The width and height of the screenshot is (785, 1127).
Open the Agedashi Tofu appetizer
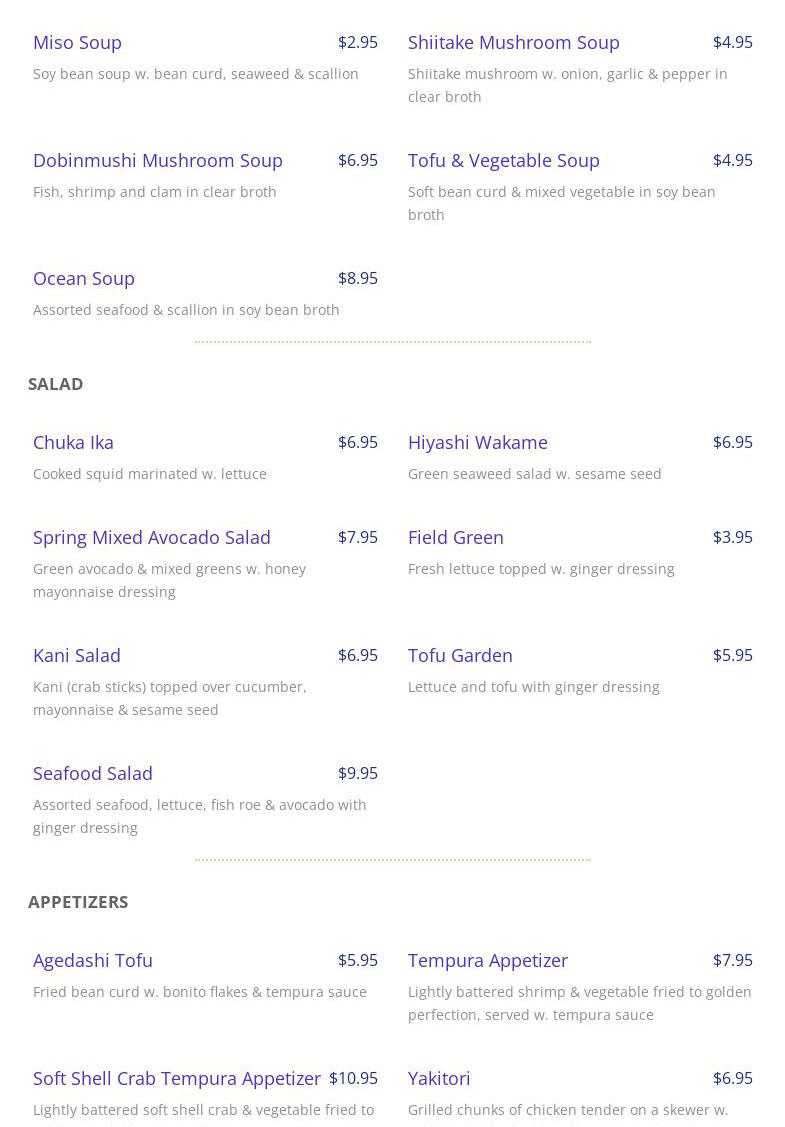point(92,960)
